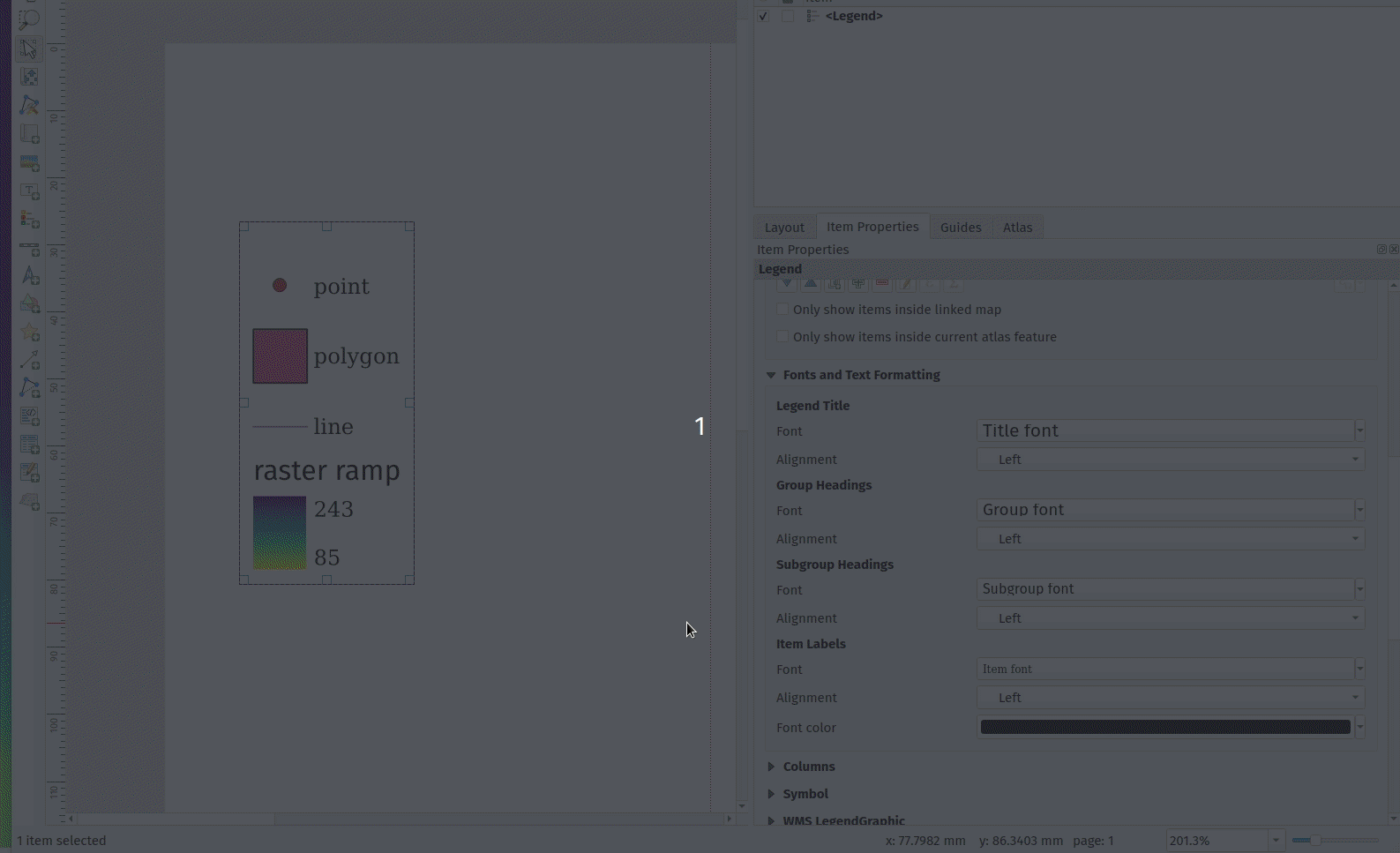Viewport: 1400px width, 853px height.
Task: Click the Add Label tool icon
Action: tap(29, 191)
